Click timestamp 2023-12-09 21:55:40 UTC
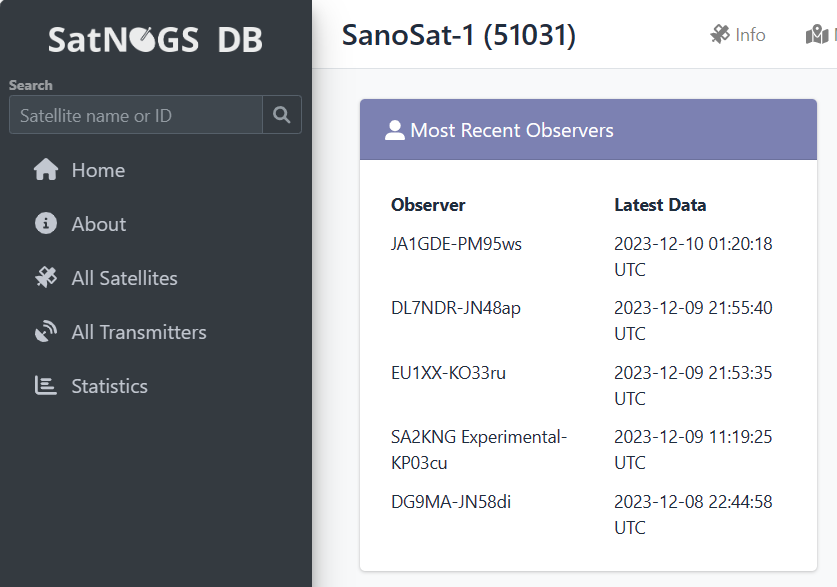 click(693, 321)
